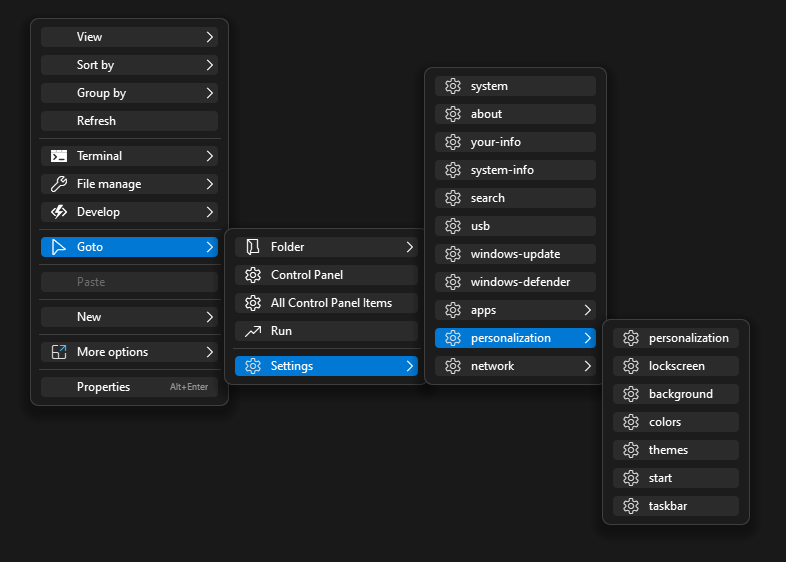Click gear icon beside All Control Panel Items
786x562 pixels.
point(253,303)
